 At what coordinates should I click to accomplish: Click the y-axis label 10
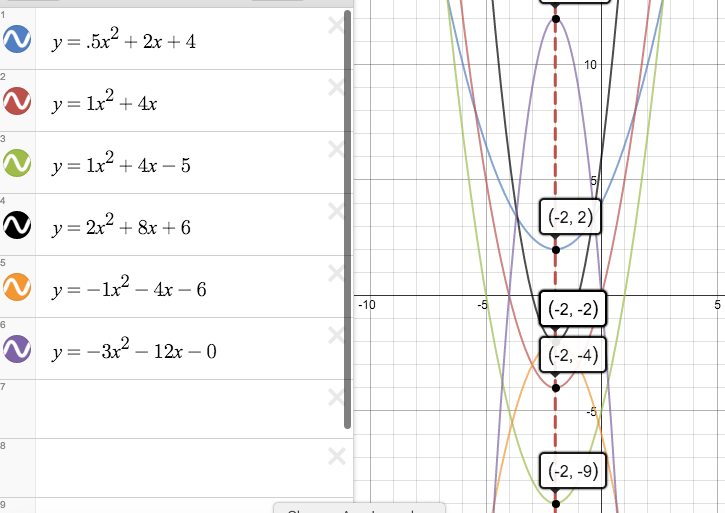[590, 65]
